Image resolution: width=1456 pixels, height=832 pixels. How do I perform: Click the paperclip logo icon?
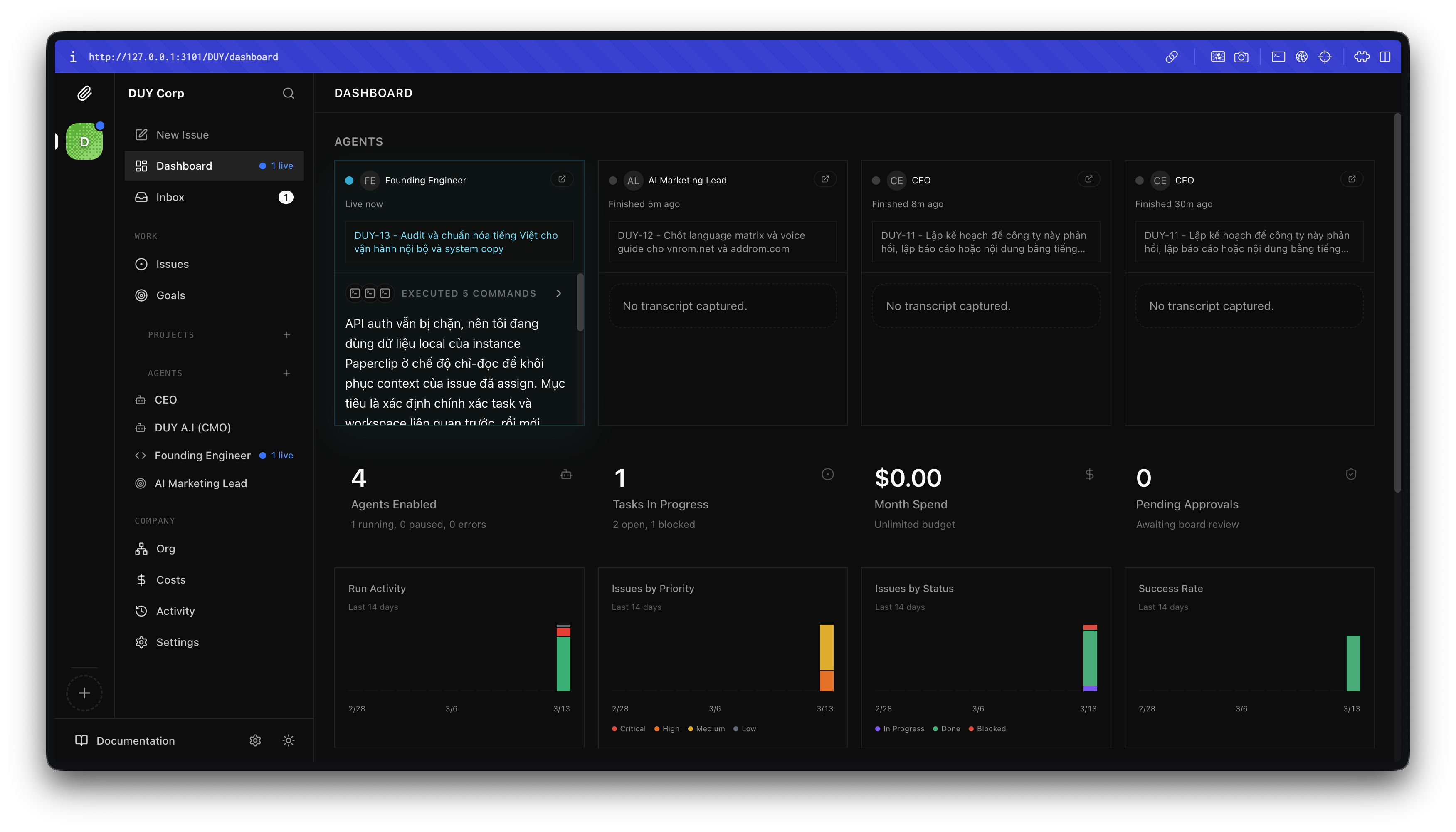pyautogui.click(x=84, y=93)
